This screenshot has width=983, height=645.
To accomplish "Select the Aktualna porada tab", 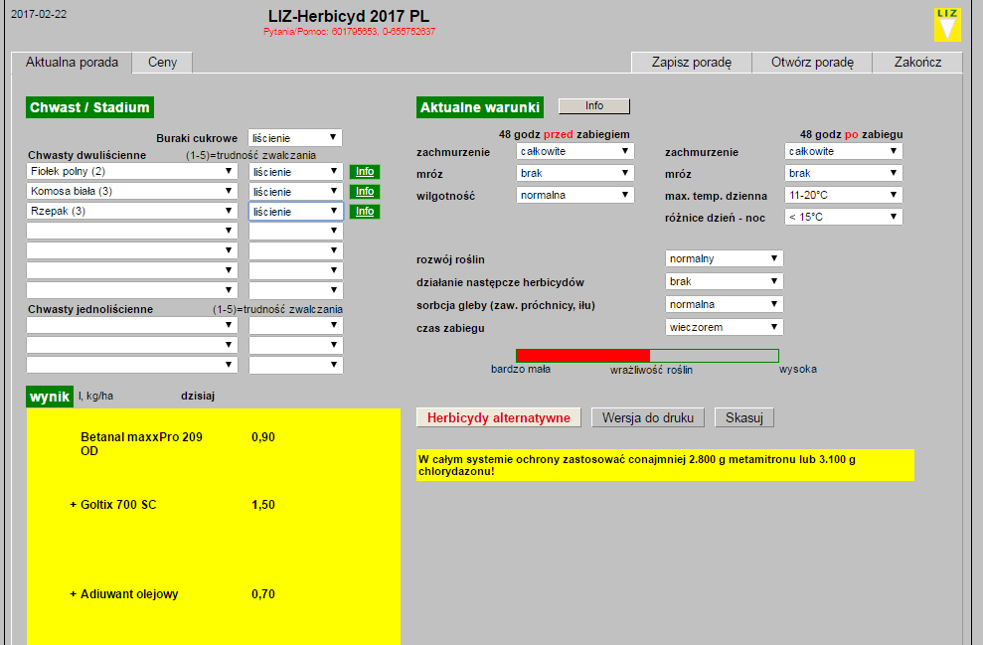I will tap(71, 62).
